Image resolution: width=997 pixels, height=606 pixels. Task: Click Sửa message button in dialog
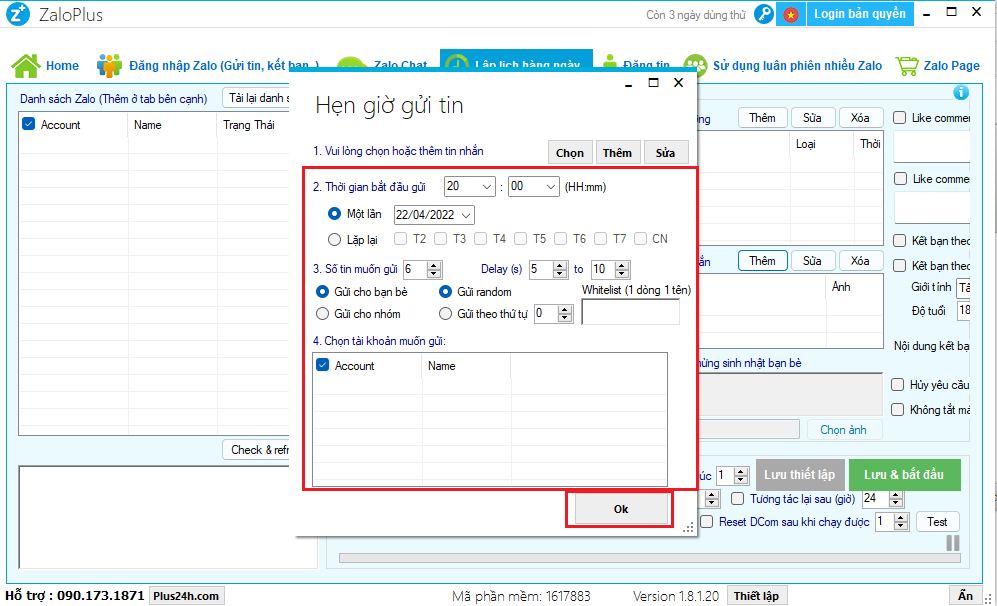[x=666, y=153]
